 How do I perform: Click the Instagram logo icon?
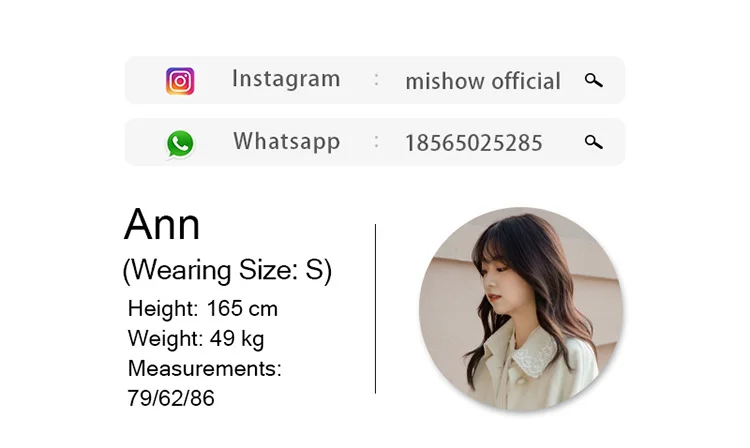point(180,81)
